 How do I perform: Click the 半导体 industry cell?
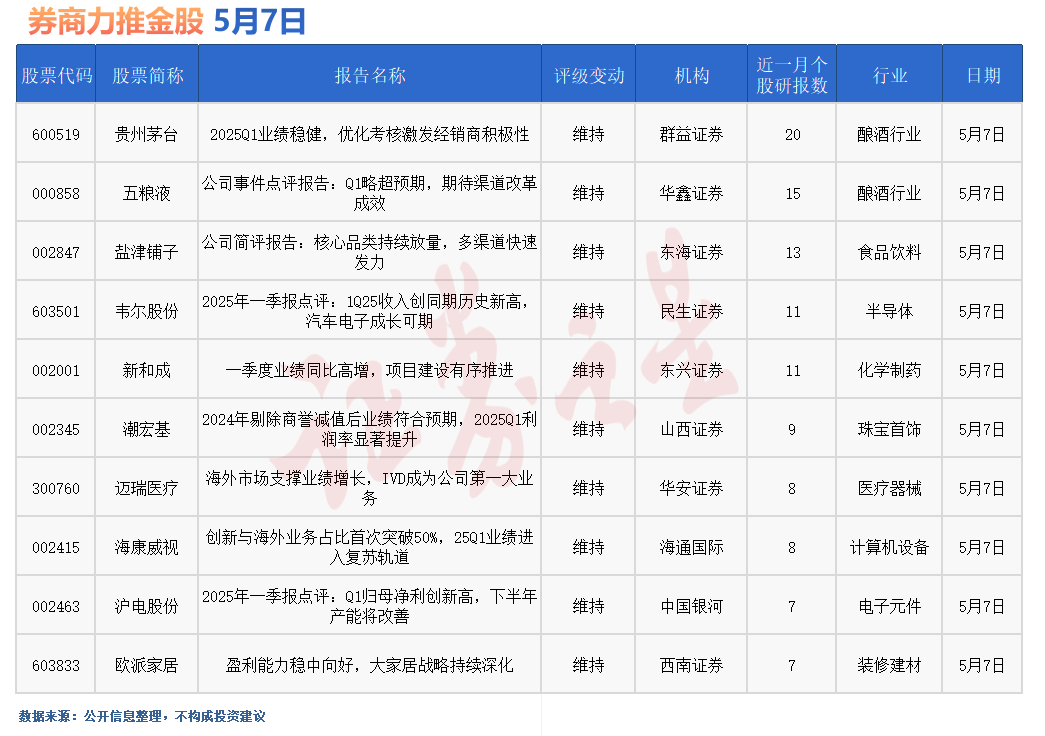[x=890, y=312]
